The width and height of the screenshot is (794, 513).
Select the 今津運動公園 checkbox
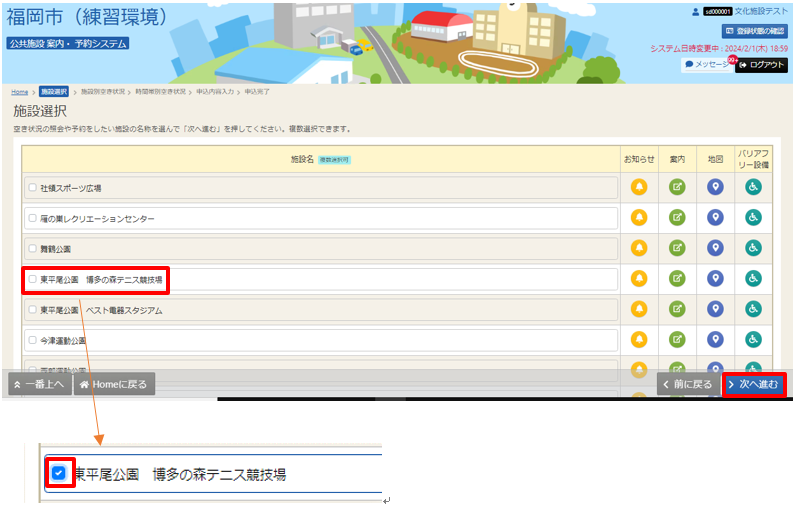pos(33,341)
